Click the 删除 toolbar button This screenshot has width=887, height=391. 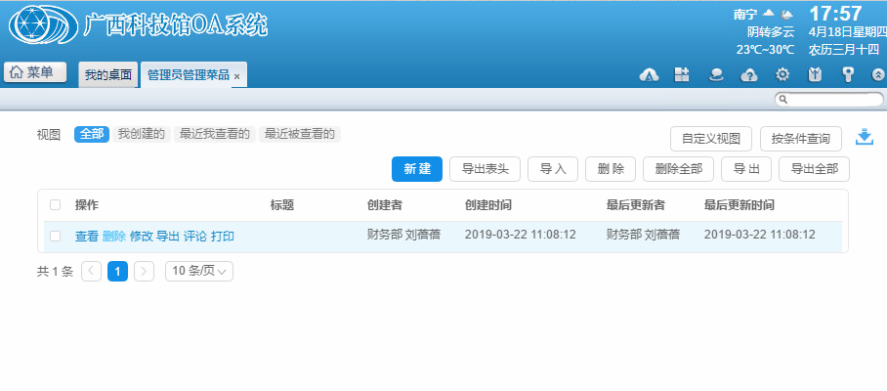pyautogui.click(x=610, y=169)
